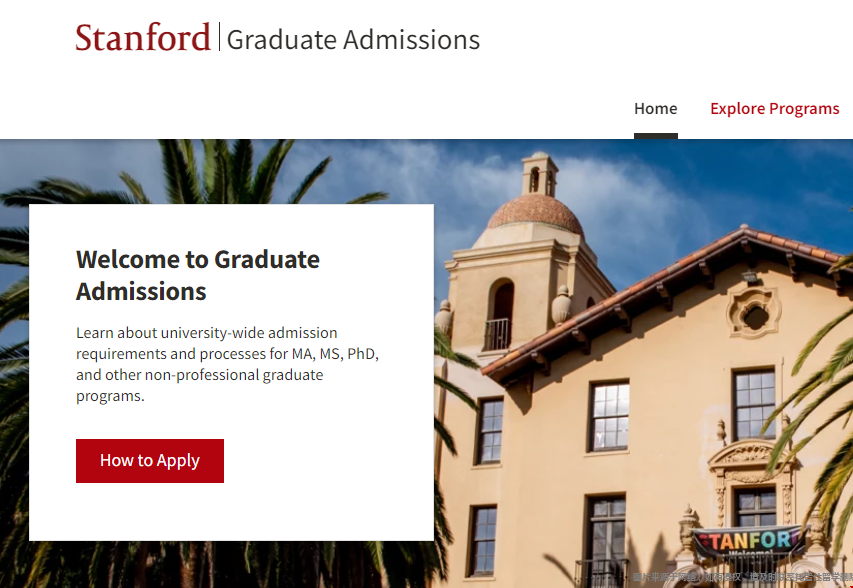
Task: Click the Welcome to Graduate Admissions heading
Action: coord(198,275)
